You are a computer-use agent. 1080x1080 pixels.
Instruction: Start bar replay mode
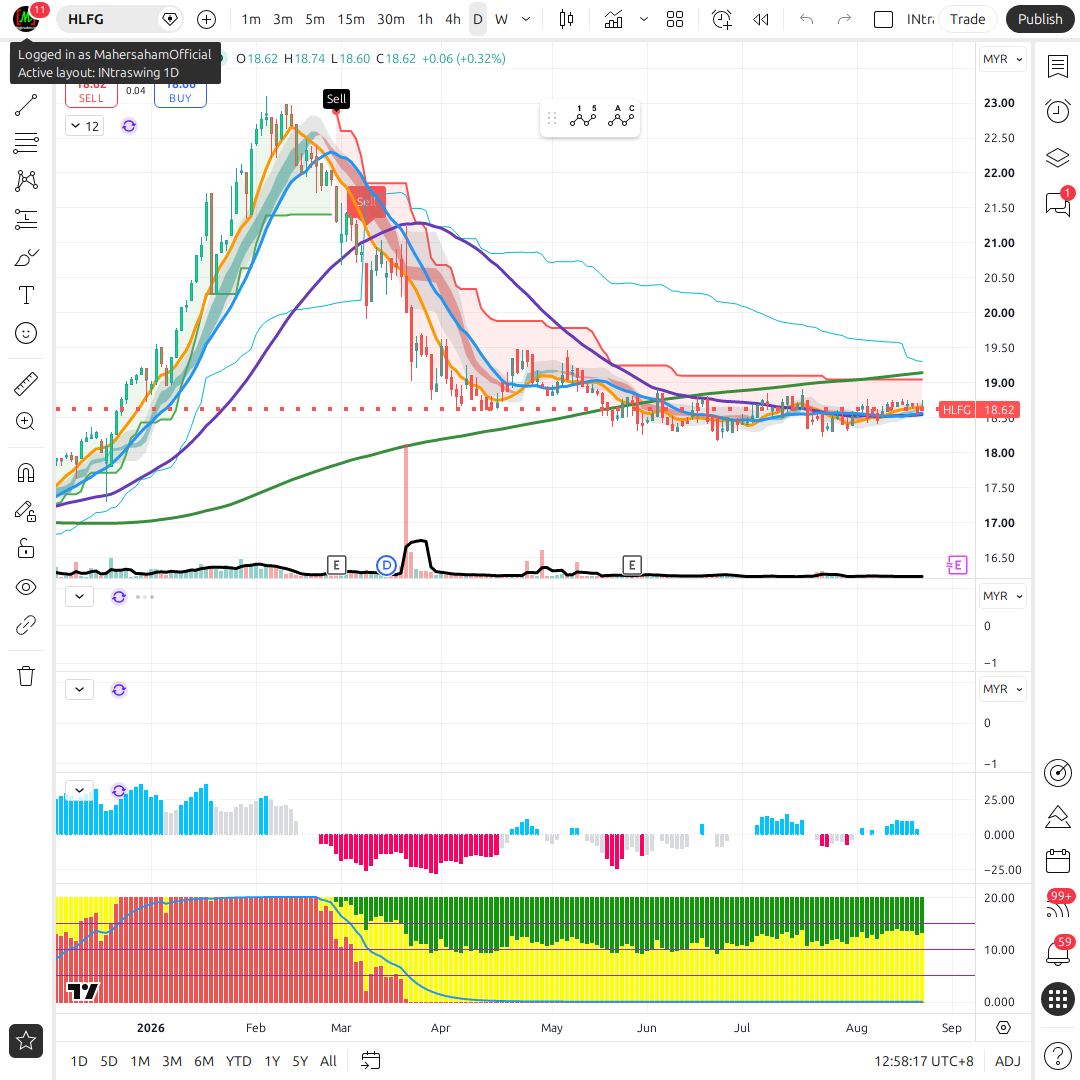[760, 19]
